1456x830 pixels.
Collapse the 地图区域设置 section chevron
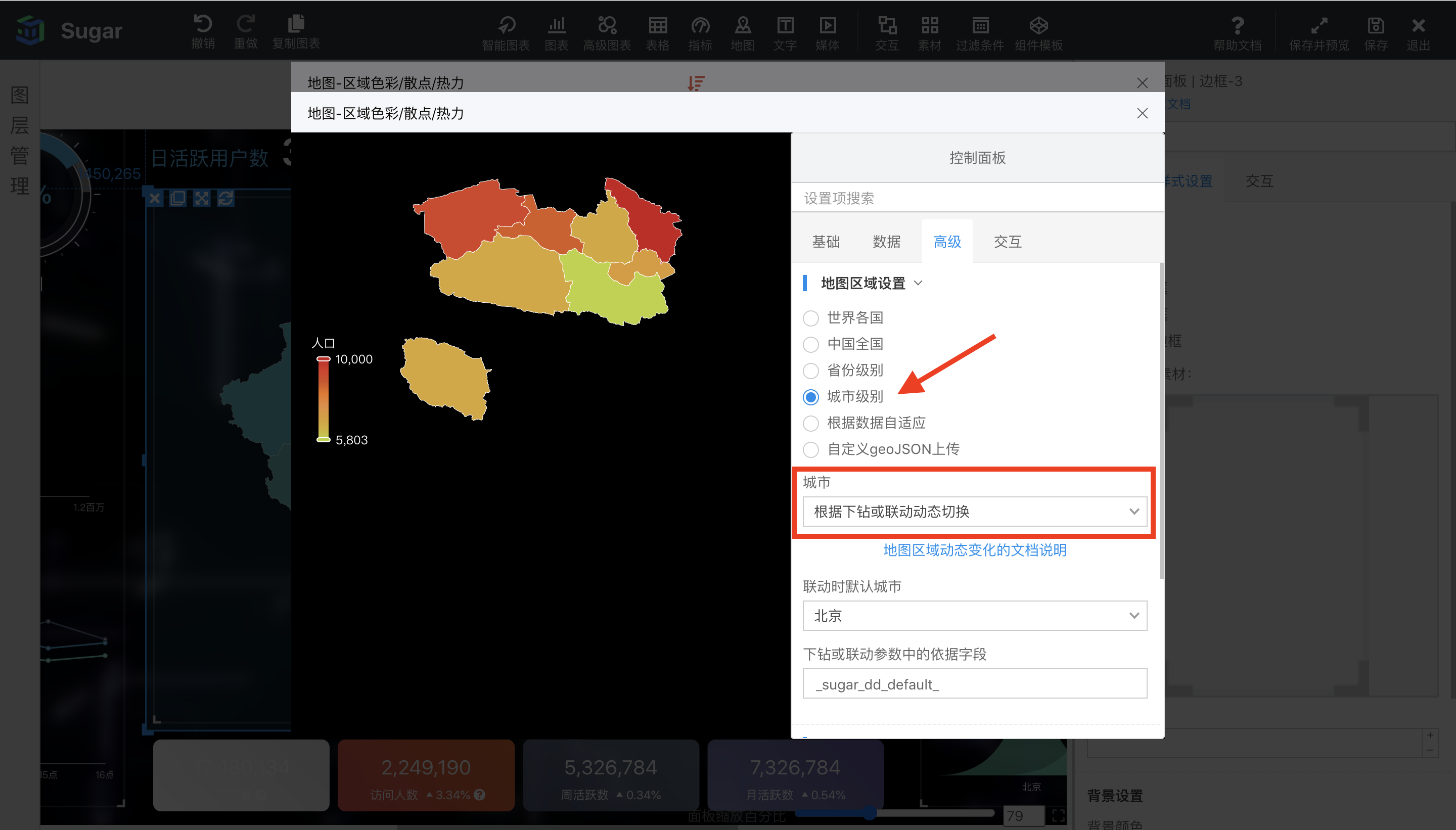(918, 283)
